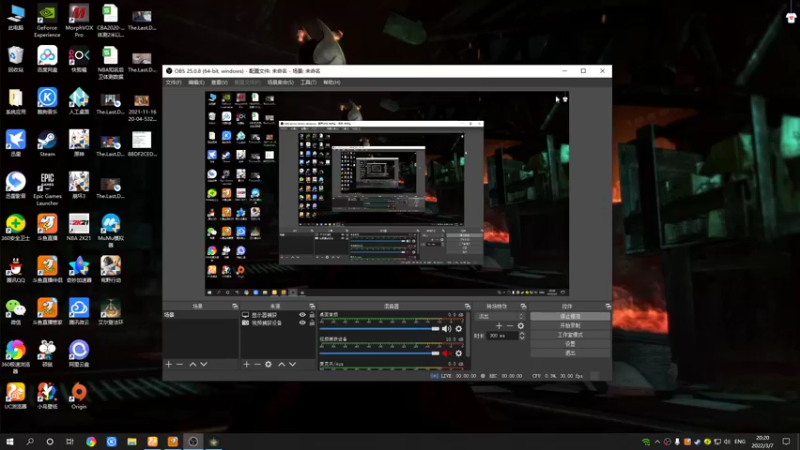Open Windows Start menu
The height and width of the screenshot is (450, 800).
(10, 441)
